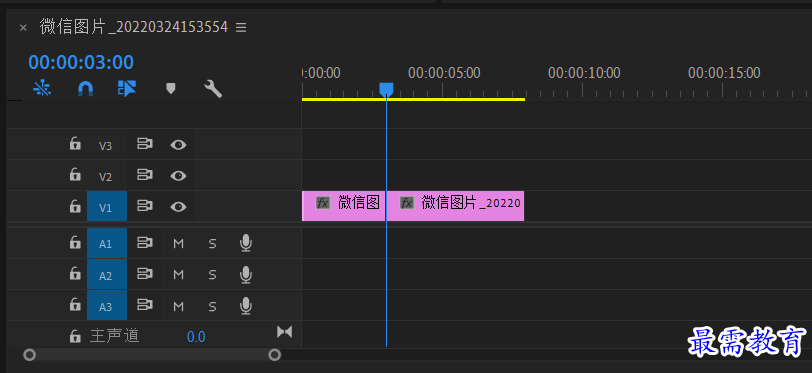
Task: Hide V3 track output eye
Action: 178,145
